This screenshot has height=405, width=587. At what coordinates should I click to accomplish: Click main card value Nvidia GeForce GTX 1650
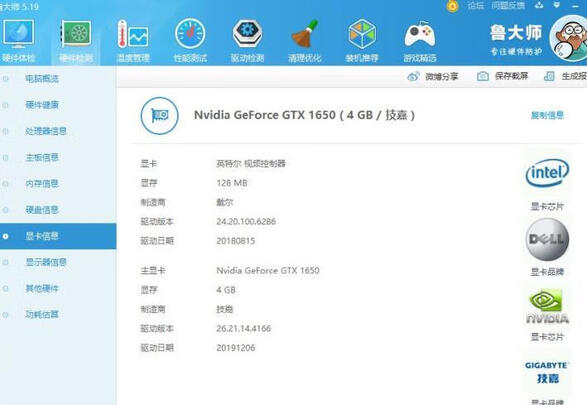tap(268, 270)
